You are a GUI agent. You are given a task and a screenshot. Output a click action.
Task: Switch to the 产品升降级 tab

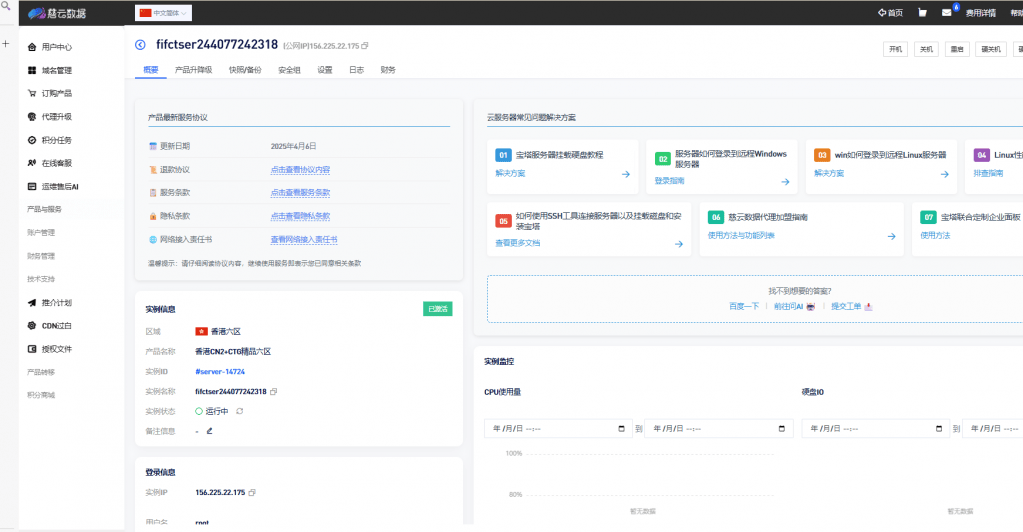(194, 70)
